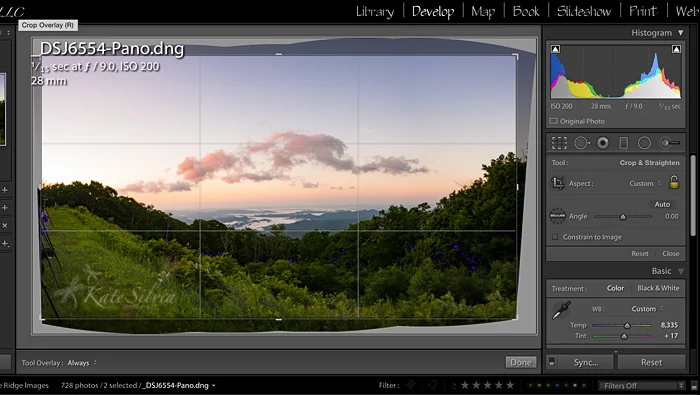
Task: Enable Constrain to Image checkbox
Action: (555, 237)
